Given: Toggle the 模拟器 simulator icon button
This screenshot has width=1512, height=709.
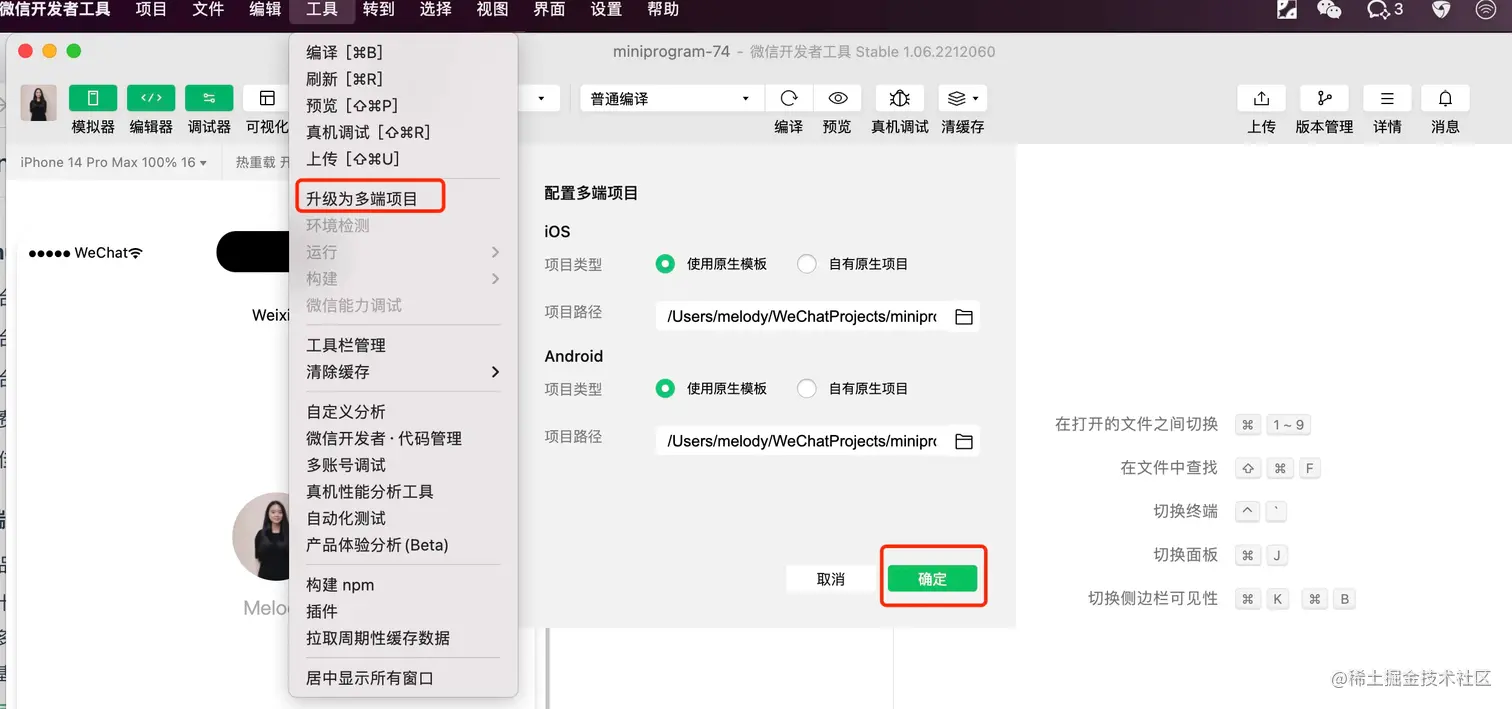Looking at the screenshot, I should (x=93, y=98).
